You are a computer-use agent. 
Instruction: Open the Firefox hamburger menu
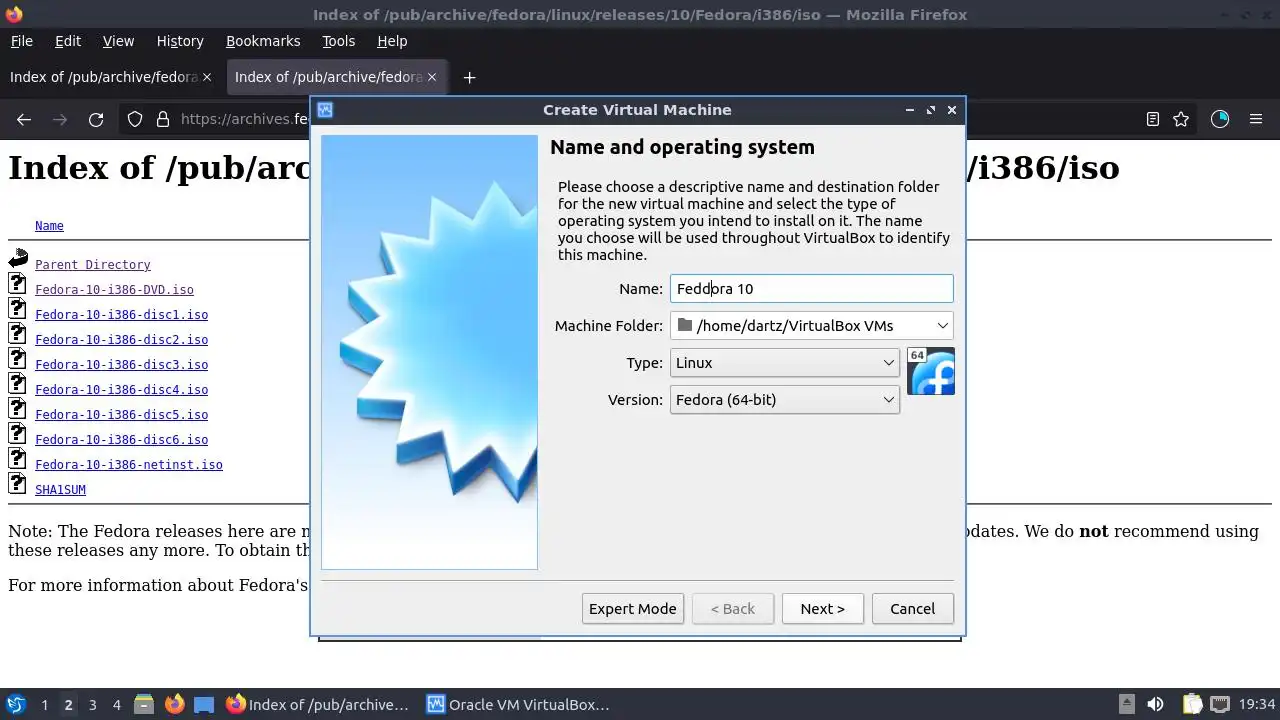[x=1256, y=119]
